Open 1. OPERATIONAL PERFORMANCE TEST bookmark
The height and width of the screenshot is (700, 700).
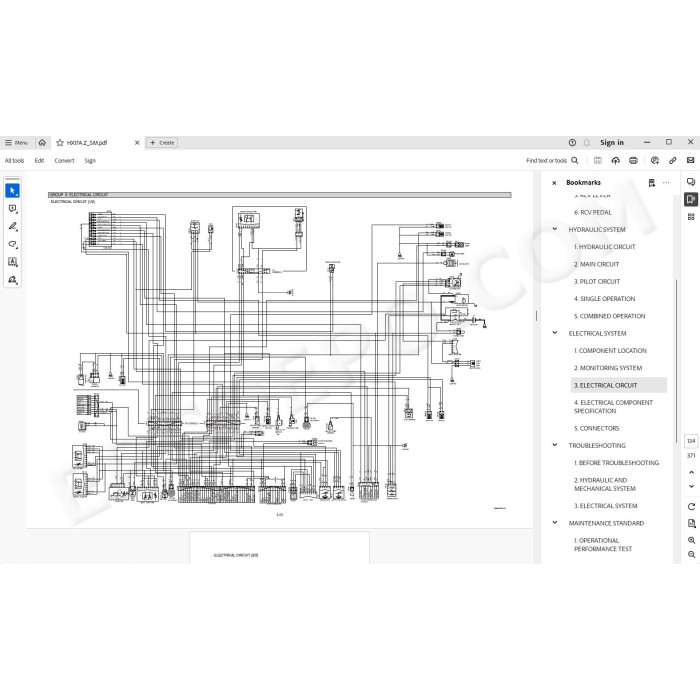pyautogui.click(x=603, y=545)
